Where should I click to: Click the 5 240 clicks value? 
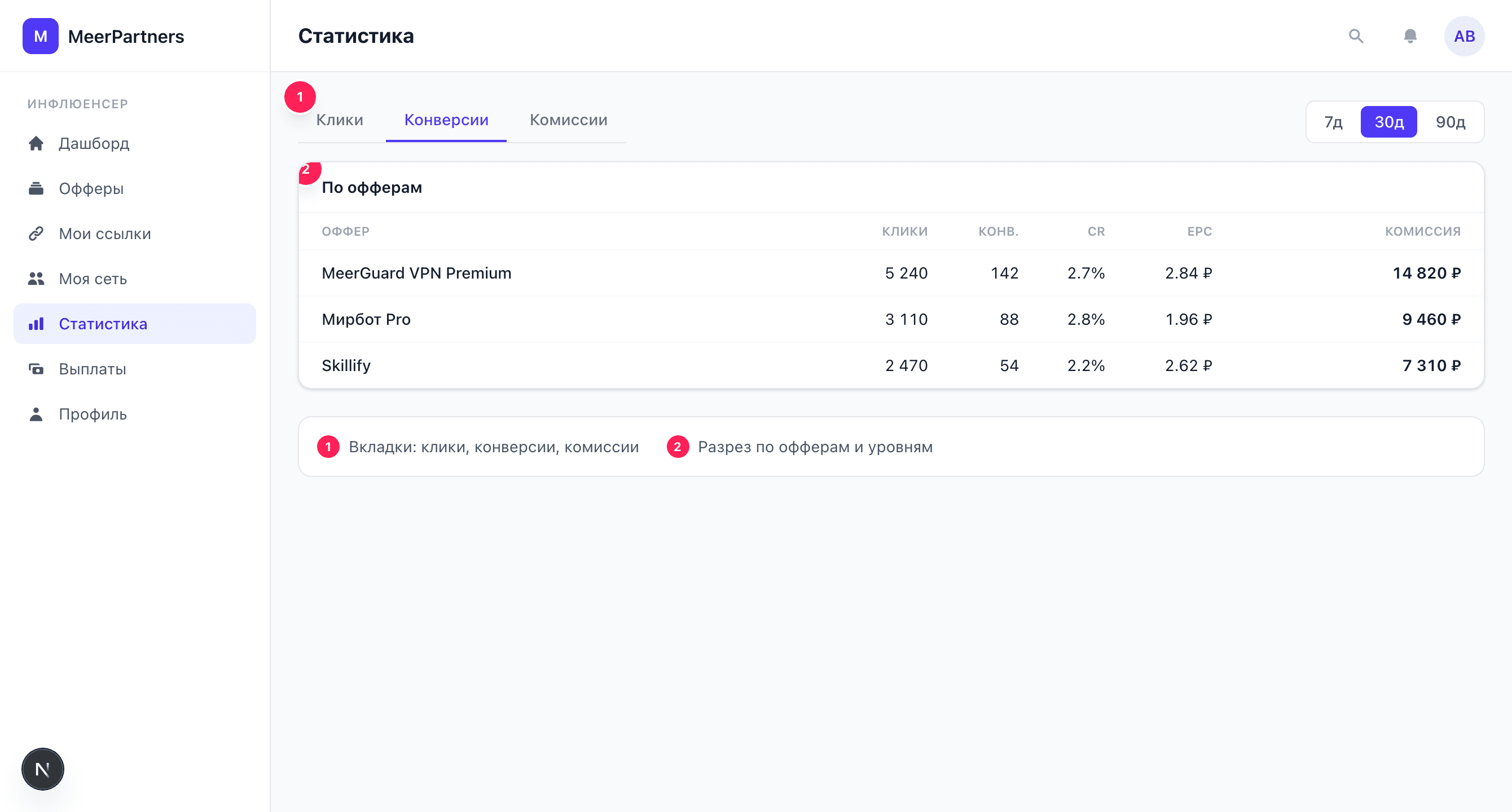click(x=906, y=273)
